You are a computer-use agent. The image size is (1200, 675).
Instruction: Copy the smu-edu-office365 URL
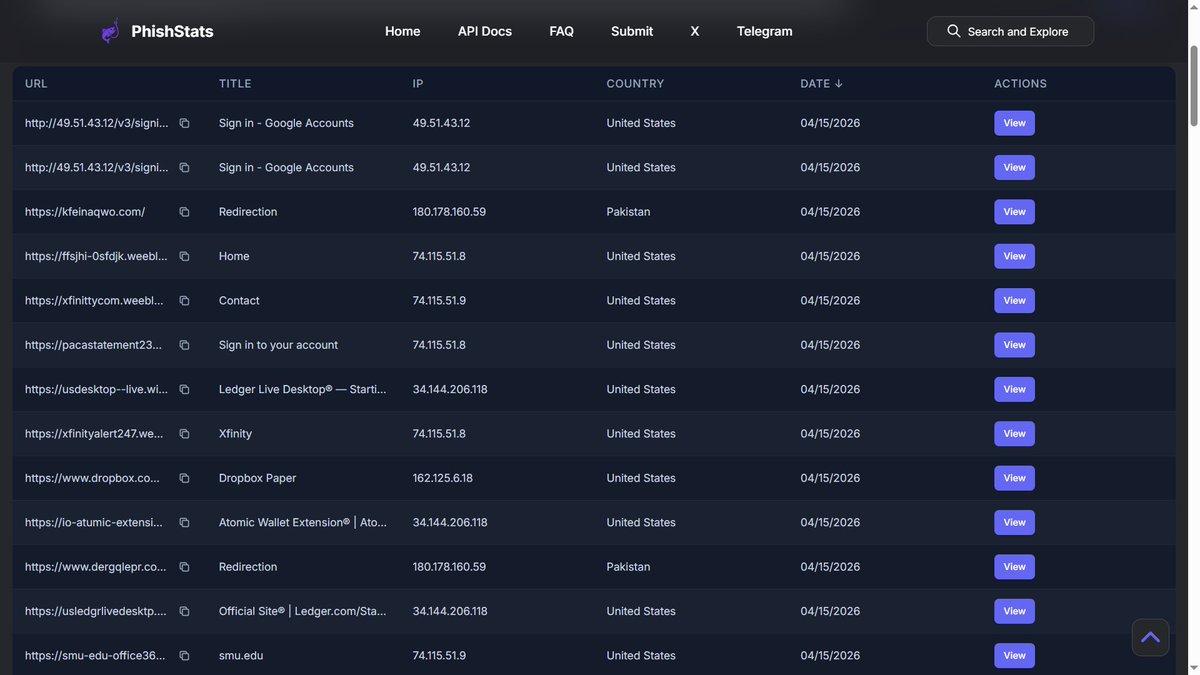pyautogui.click(x=184, y=656)
